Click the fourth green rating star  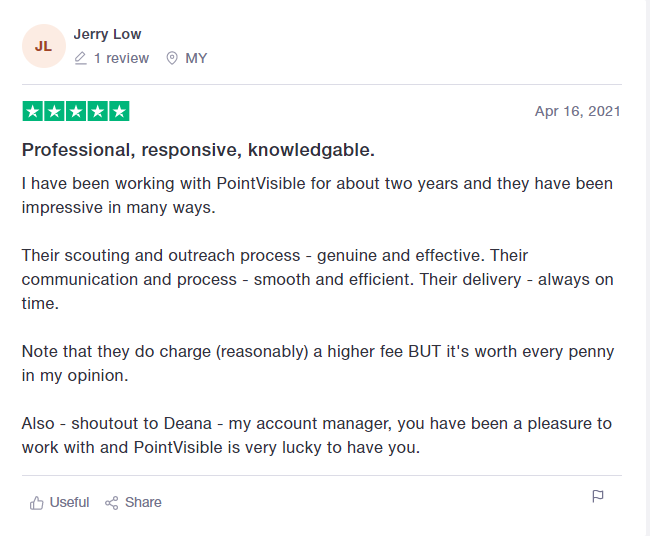[98, 111]
